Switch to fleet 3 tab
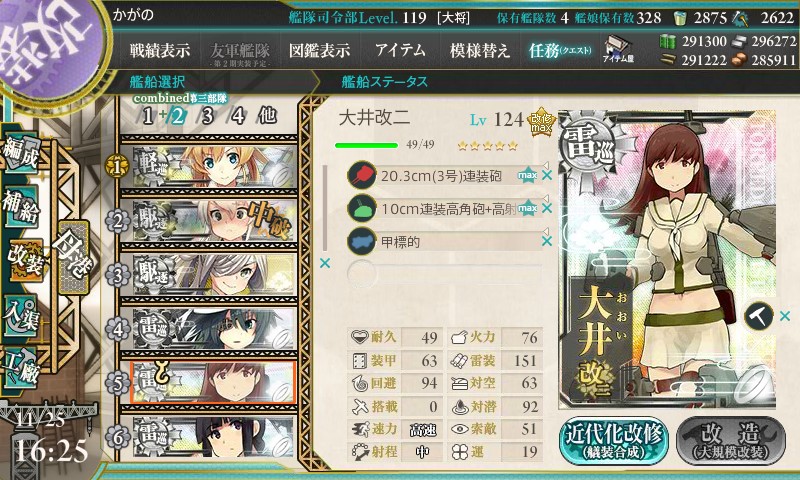Image resolution: width=800 pixels, height=480 pixels. click(207, 116)
